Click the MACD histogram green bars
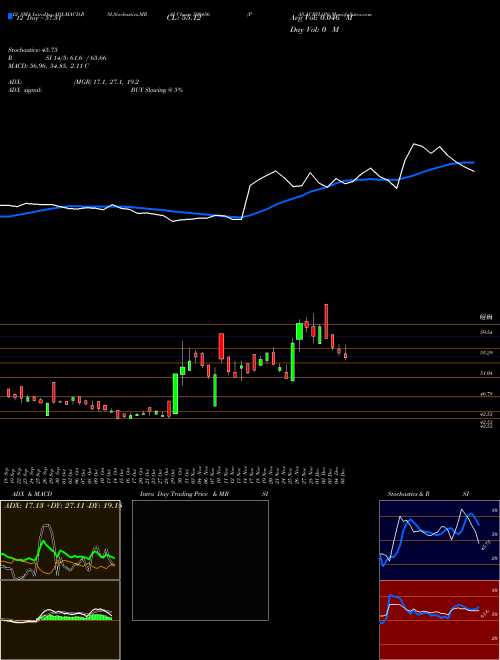 [x=75, y=617]
